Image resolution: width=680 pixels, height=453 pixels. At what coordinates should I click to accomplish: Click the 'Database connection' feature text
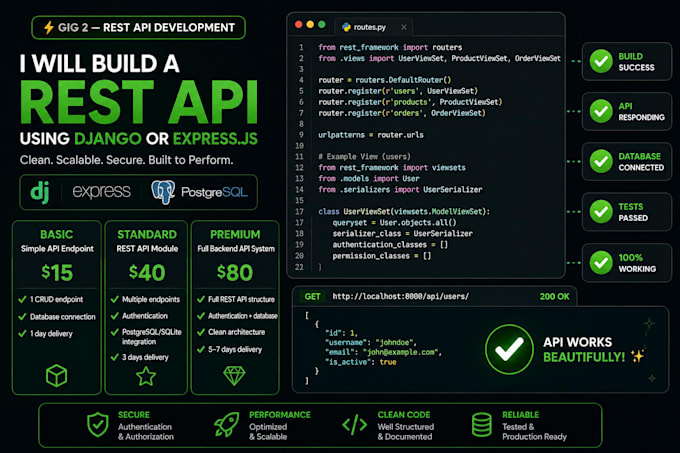click(62, 317)
